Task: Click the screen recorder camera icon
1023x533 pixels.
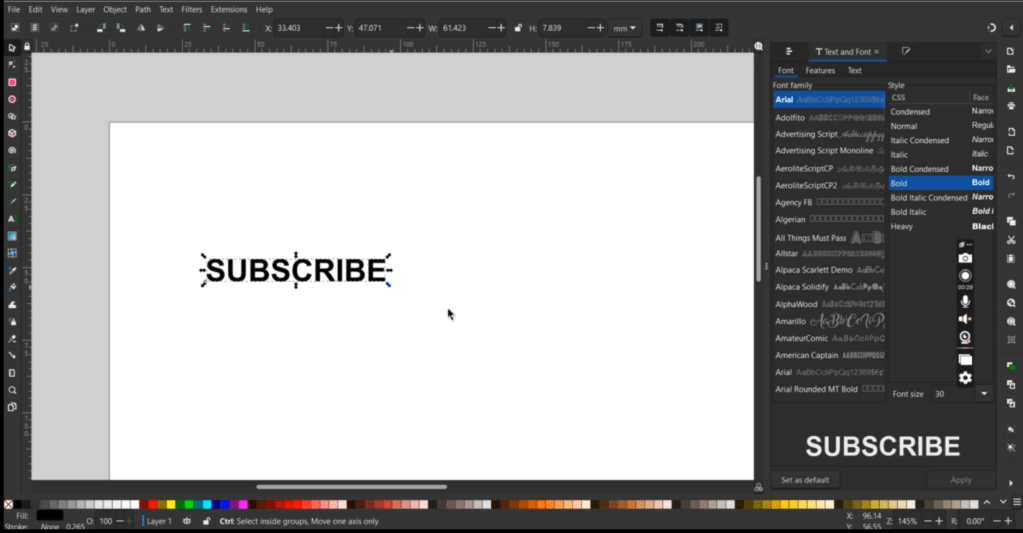Action: point(965,258)
